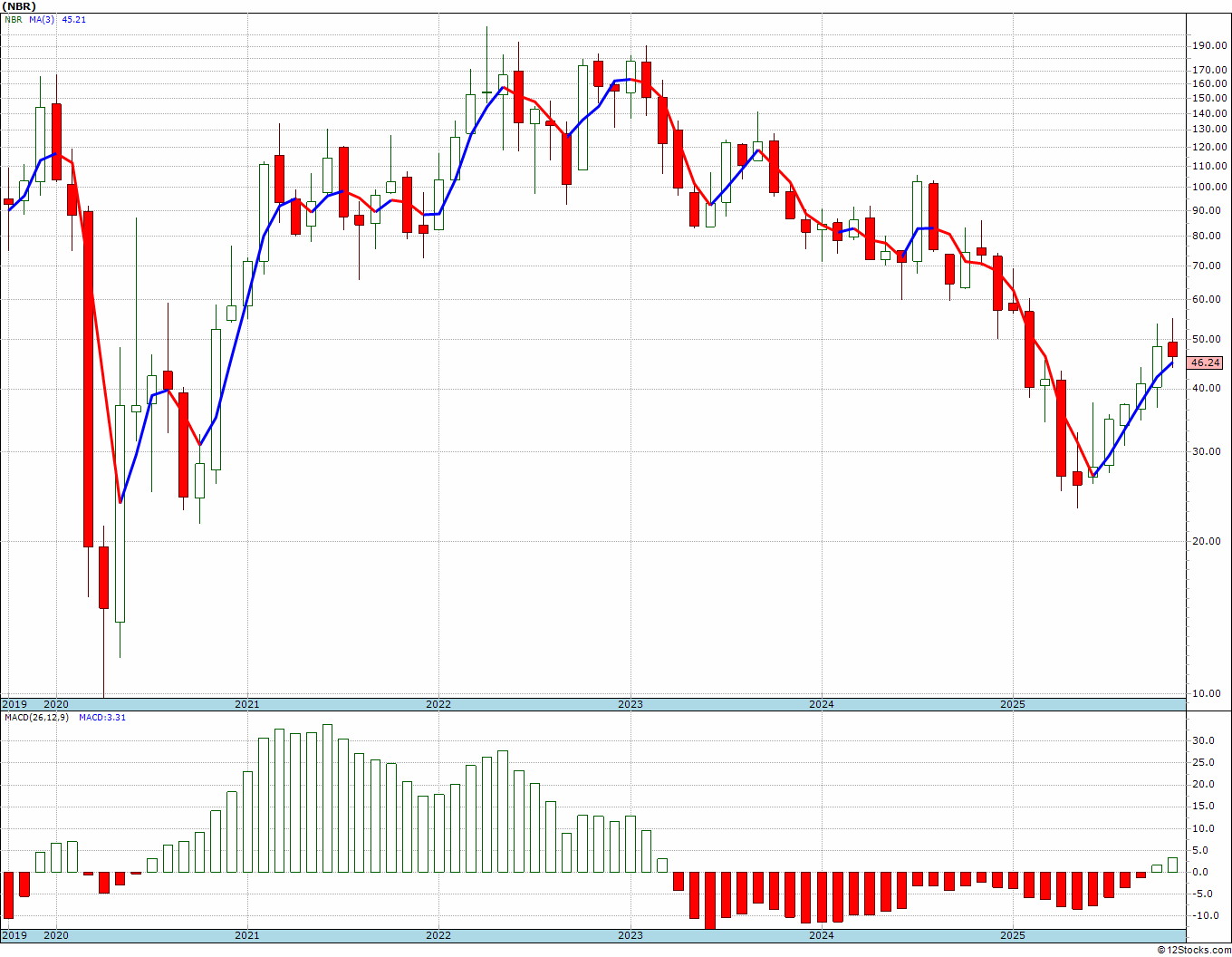Click the 170.00 price axis label
Viewport: 1232px width, 957px height.
[x=1210, y=70]
